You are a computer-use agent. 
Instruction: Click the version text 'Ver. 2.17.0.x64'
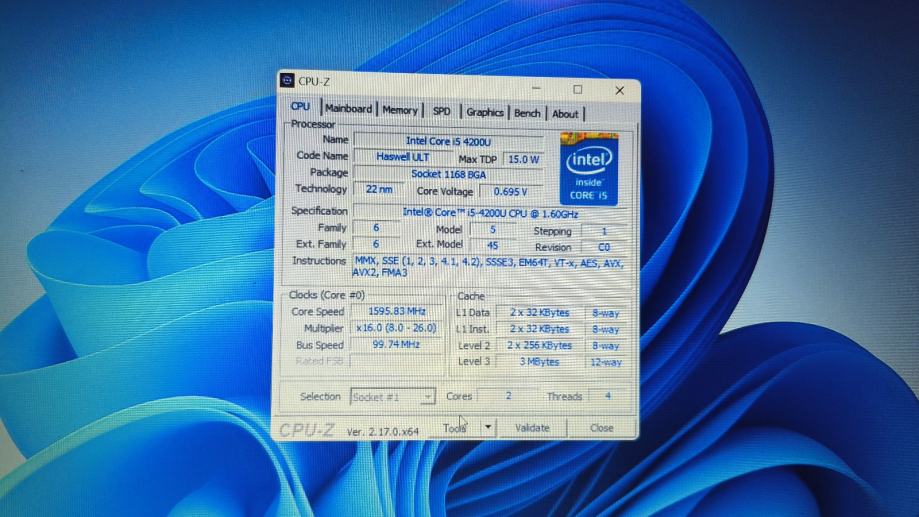pos(383,431)
